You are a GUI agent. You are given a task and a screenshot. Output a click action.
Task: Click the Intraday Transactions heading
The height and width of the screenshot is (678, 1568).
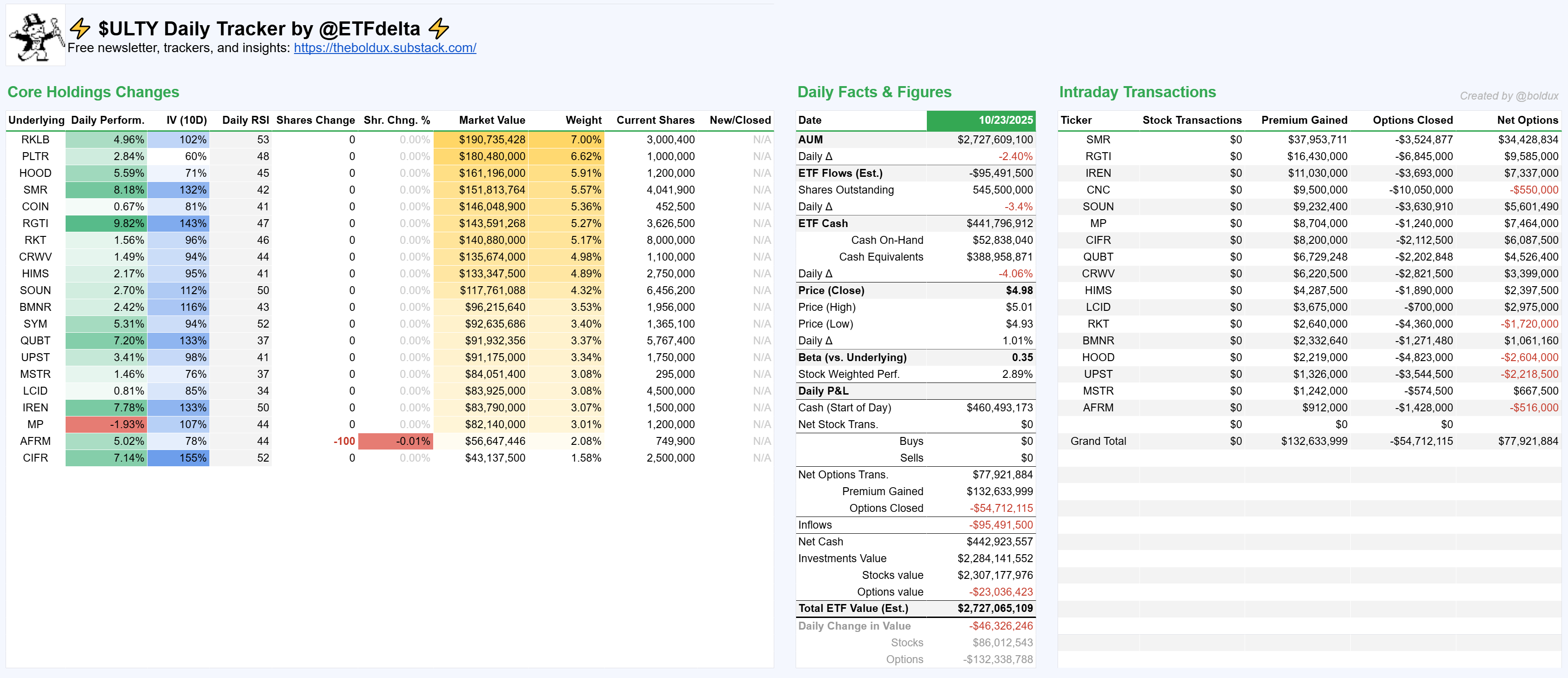[x=1137, y=92]
